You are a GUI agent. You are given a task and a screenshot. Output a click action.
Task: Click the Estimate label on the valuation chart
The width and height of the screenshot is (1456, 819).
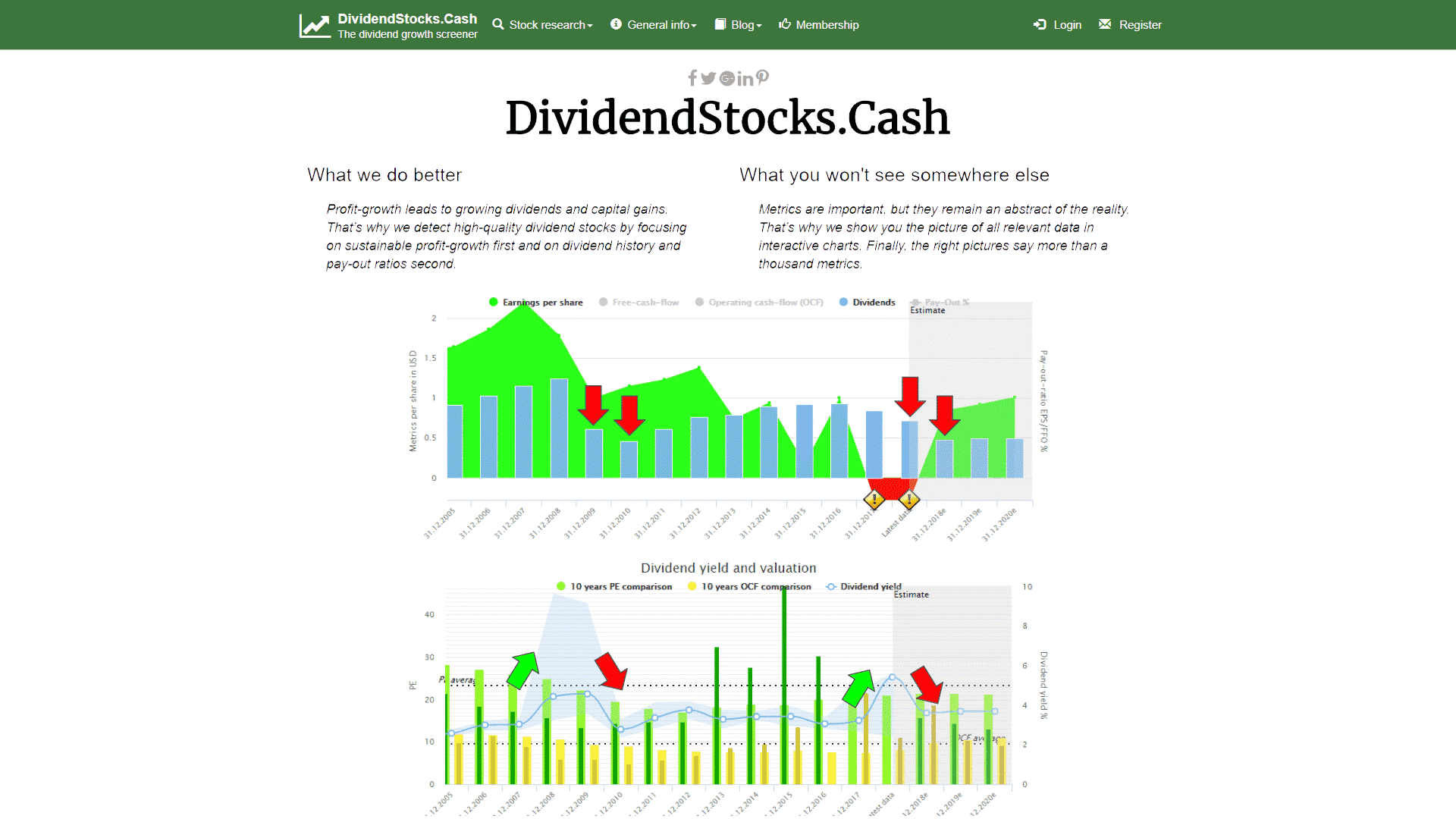point(911,595)
